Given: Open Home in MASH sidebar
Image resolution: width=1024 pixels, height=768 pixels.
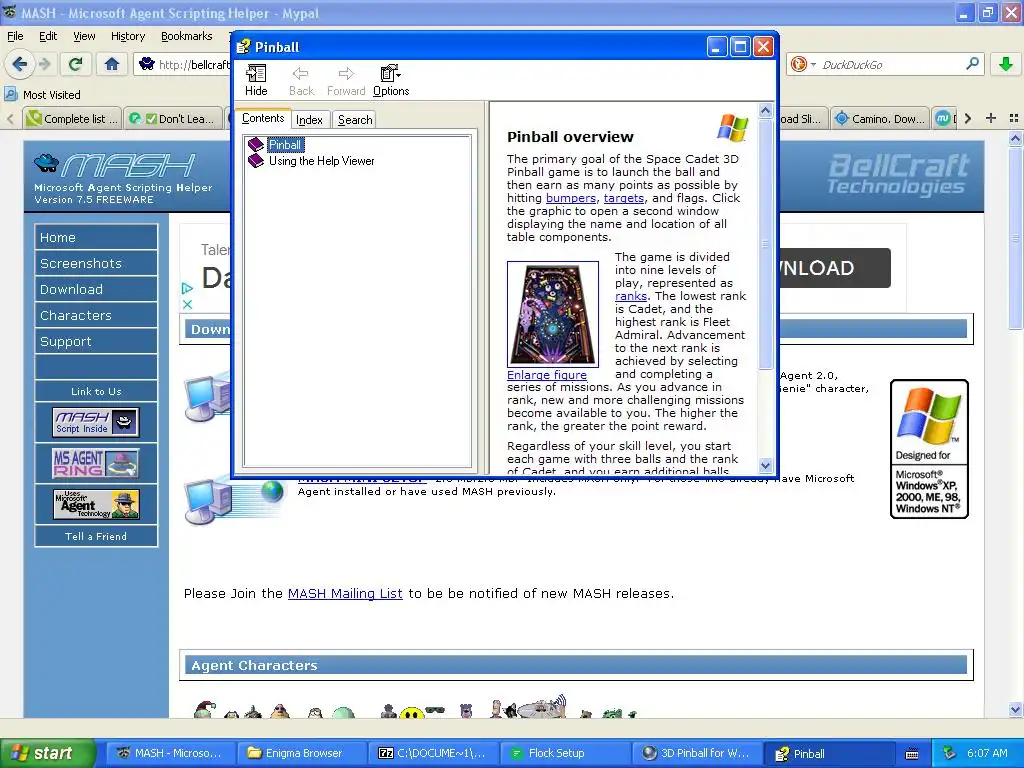Looking at the screenshot, I should 96,237.
